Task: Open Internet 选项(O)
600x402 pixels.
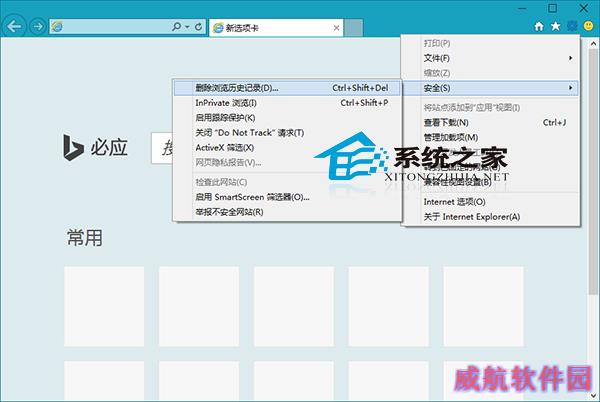Action: pyautogui.click(x=491, y=202)
